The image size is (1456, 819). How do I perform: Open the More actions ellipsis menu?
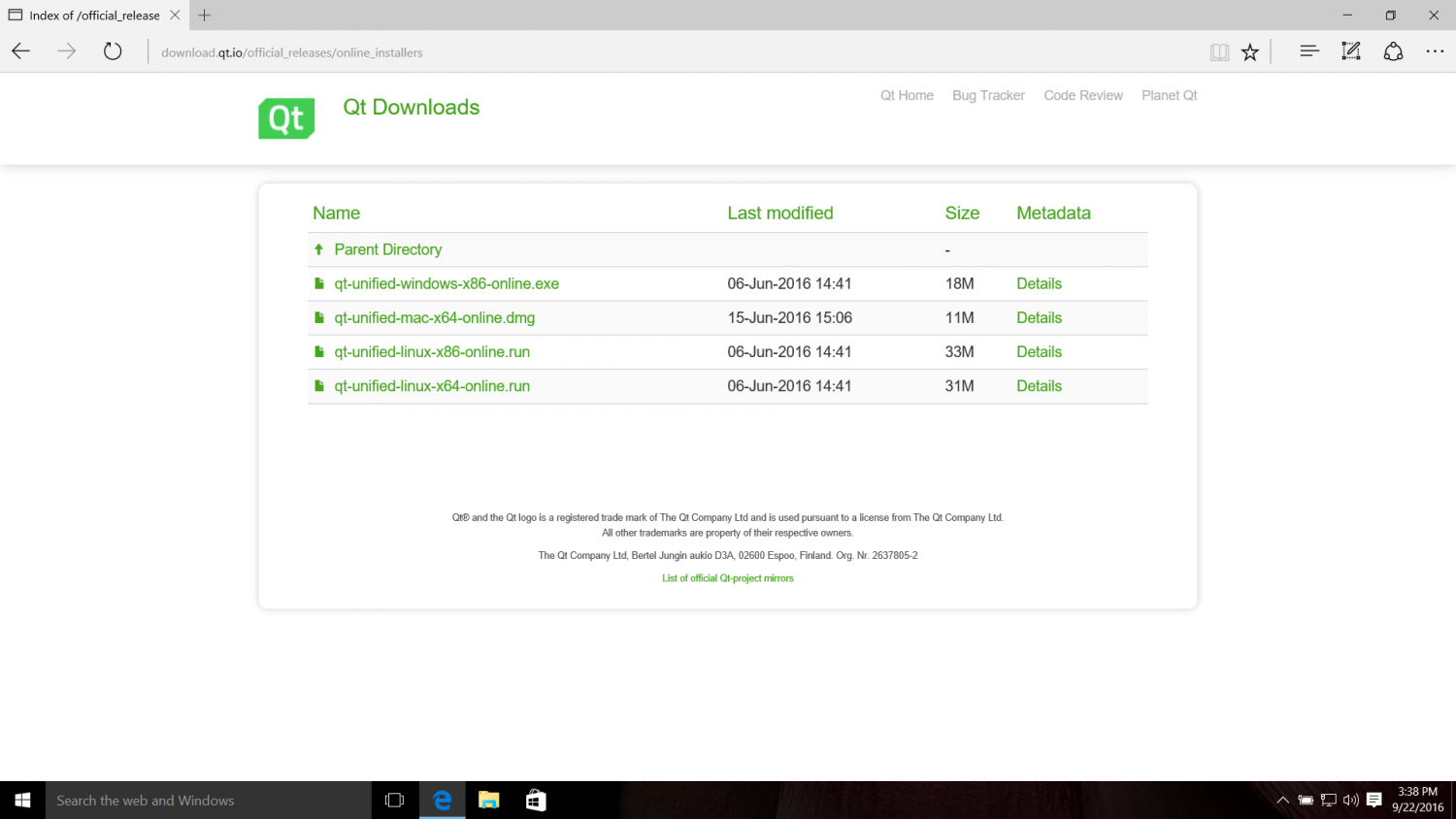pyautogui.click(x=1435, y=51)
